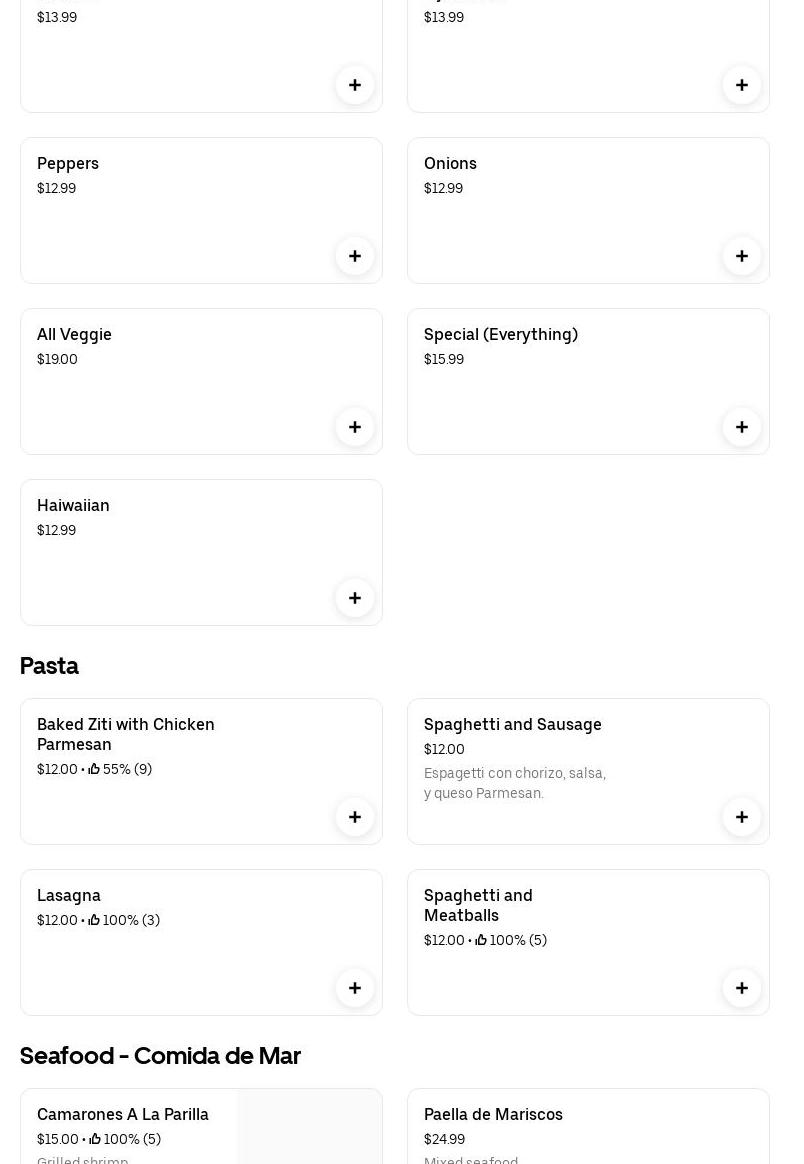Open the Peppers item details

click(x=68, y=164)
